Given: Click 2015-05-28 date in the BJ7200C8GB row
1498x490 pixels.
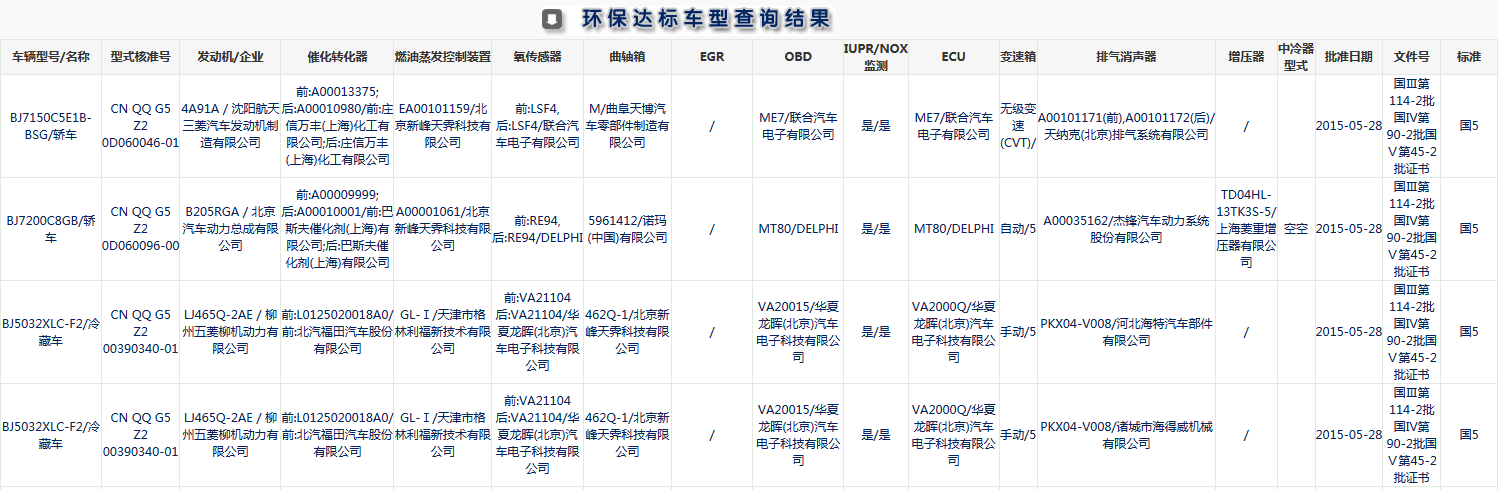Looking at the screenshot, I should click(1349, 228).
